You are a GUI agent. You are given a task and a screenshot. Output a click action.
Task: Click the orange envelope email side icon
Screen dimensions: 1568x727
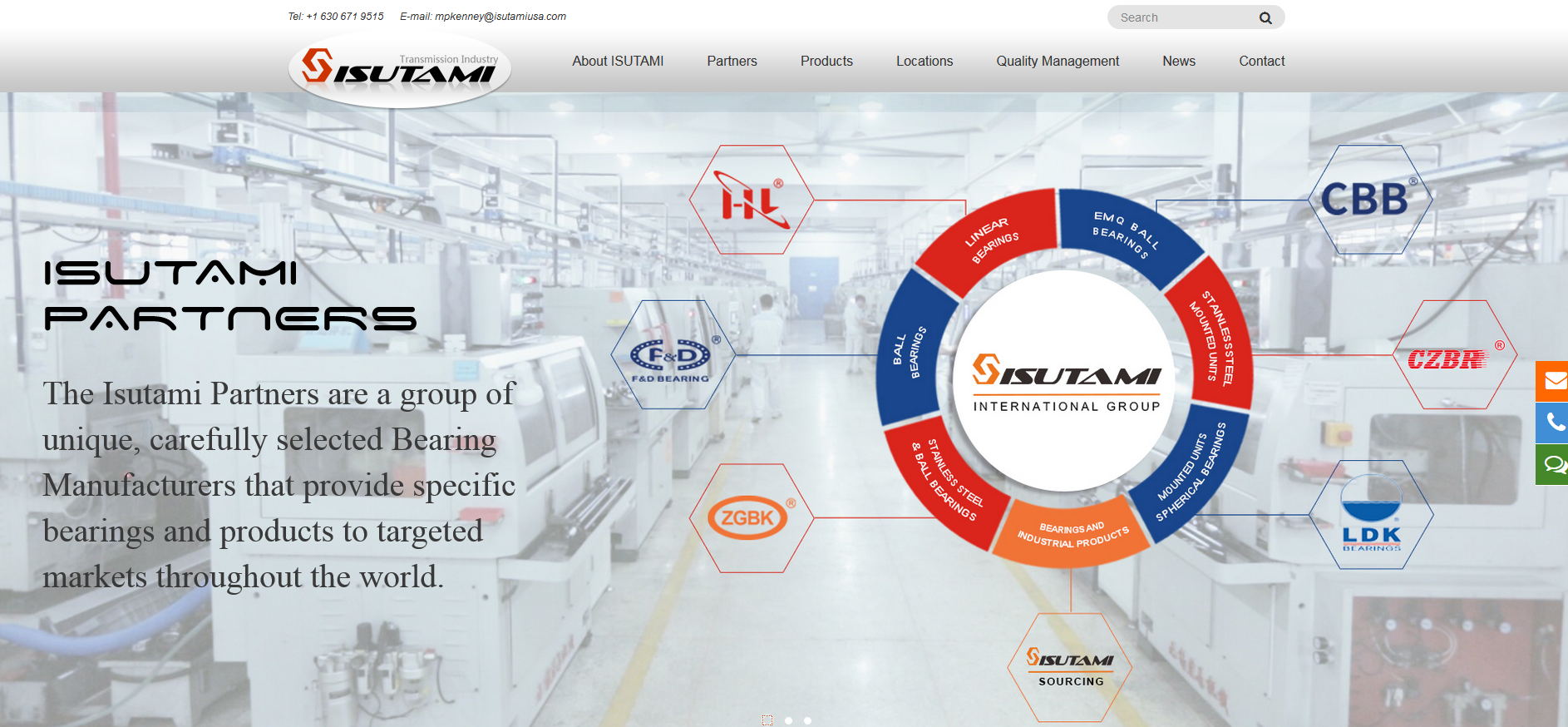click(1552, 381)
